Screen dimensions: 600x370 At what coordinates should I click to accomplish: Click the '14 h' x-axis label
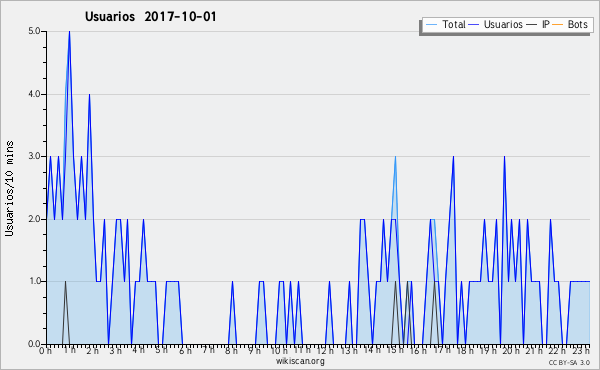click(372, 350)
